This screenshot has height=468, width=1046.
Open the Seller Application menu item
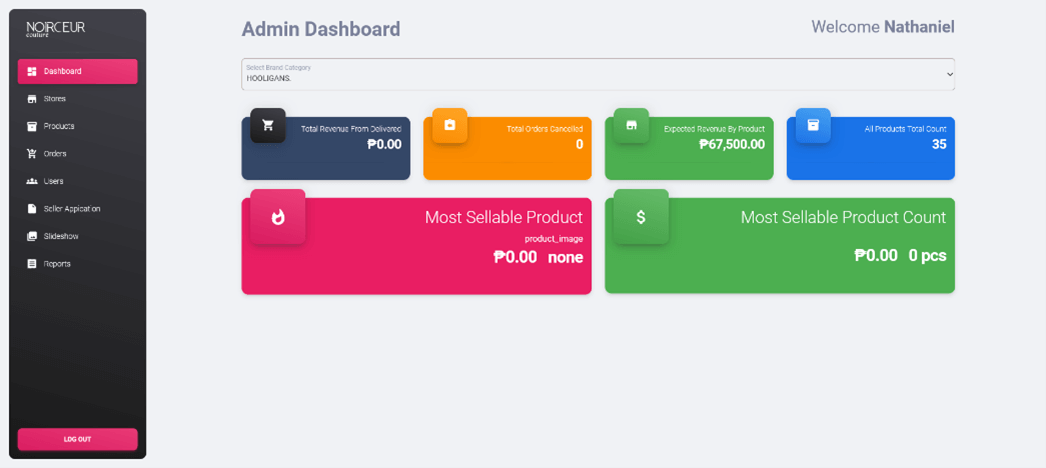[x=72, y=209]
